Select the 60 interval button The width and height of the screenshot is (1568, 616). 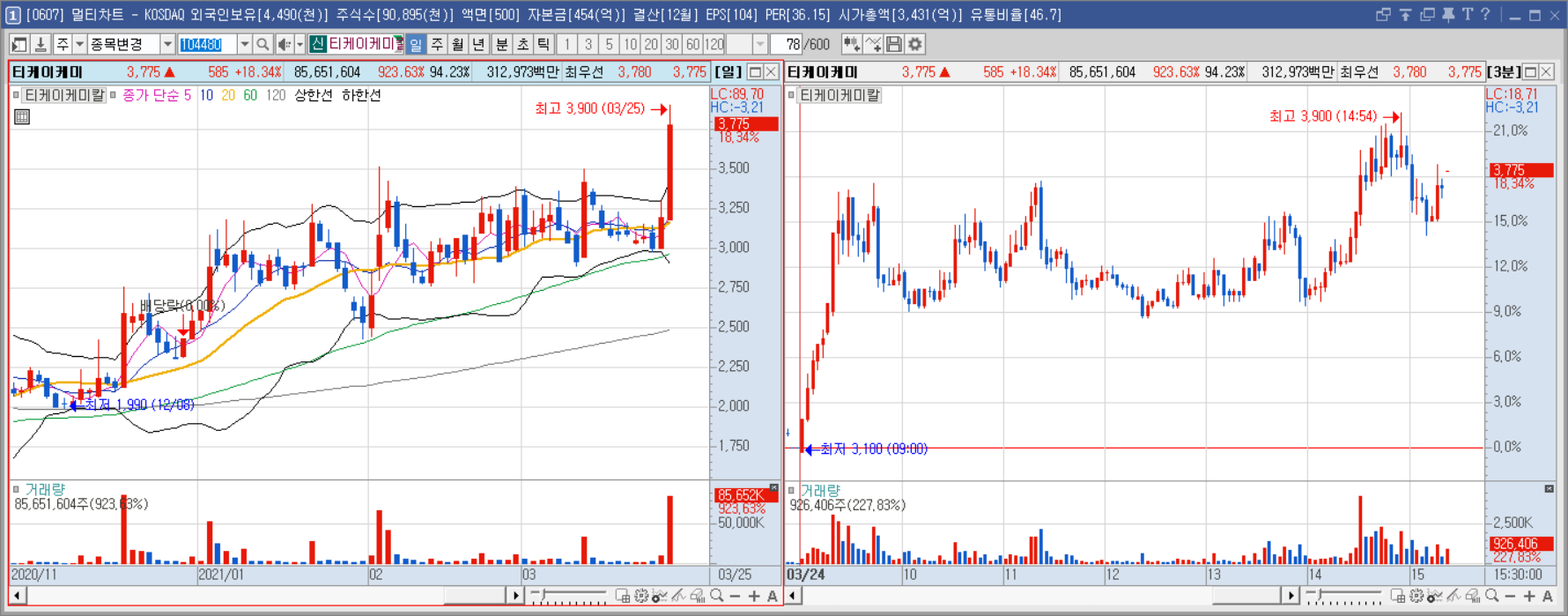point(692,44)
